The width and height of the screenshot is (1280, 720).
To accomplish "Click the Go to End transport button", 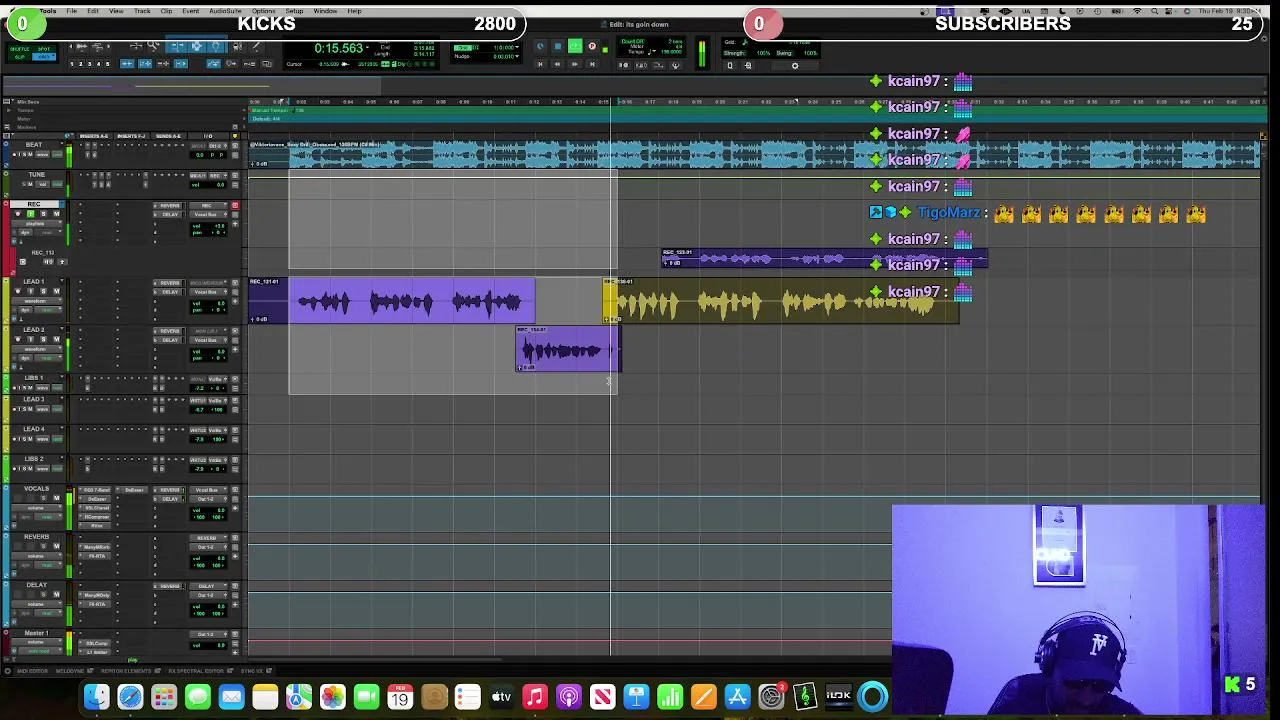I will coord(592,64).
